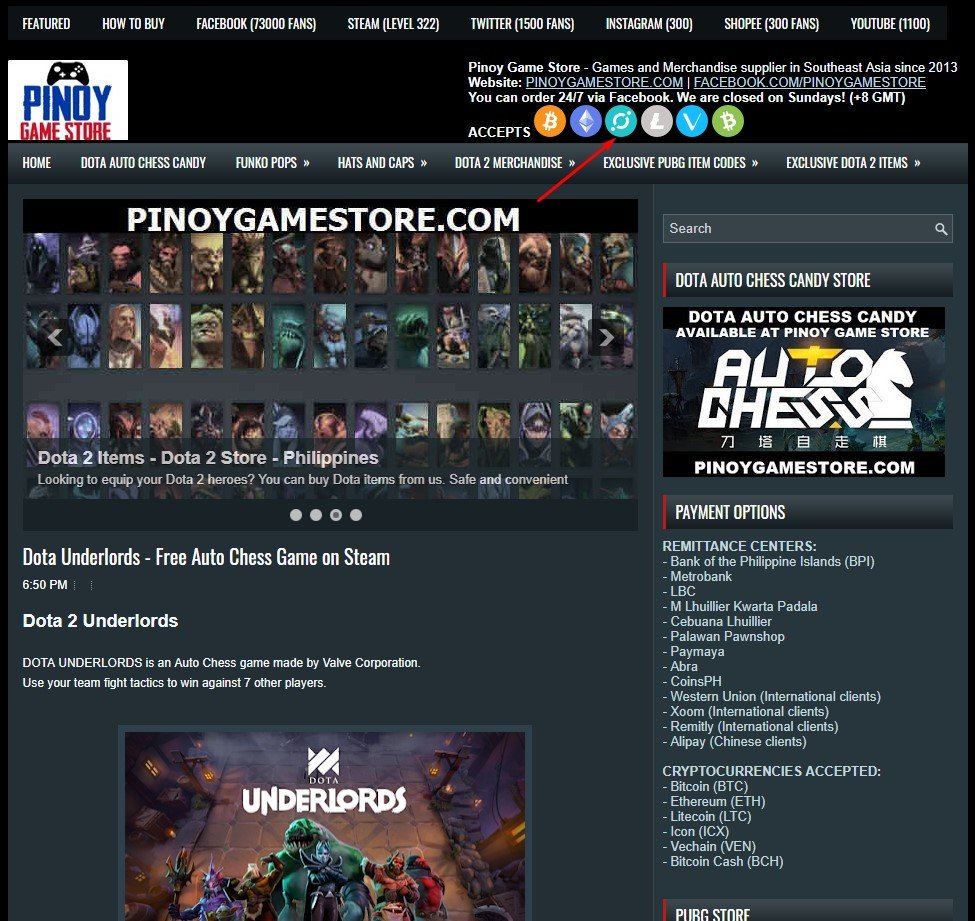This screenshot has width=975, height=921.
Task: Click the Bitcoin Cash (BCH) list entry
Action: pos(723,861)
